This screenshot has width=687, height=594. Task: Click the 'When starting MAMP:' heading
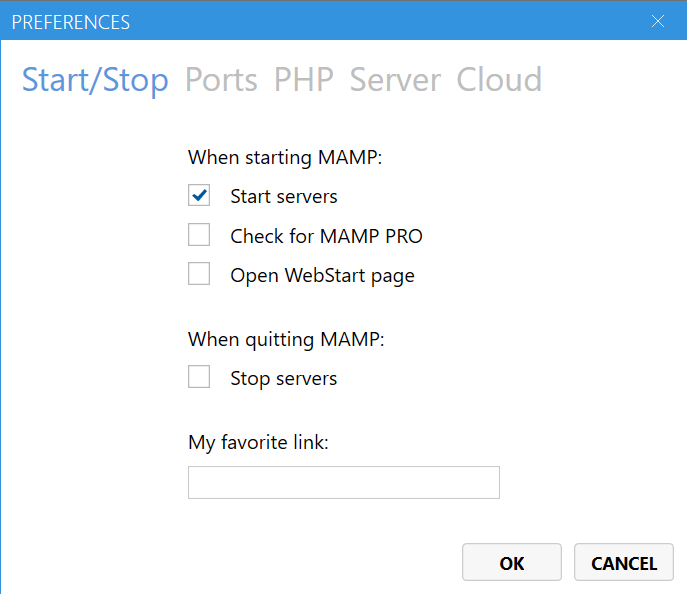coord(285,157)
